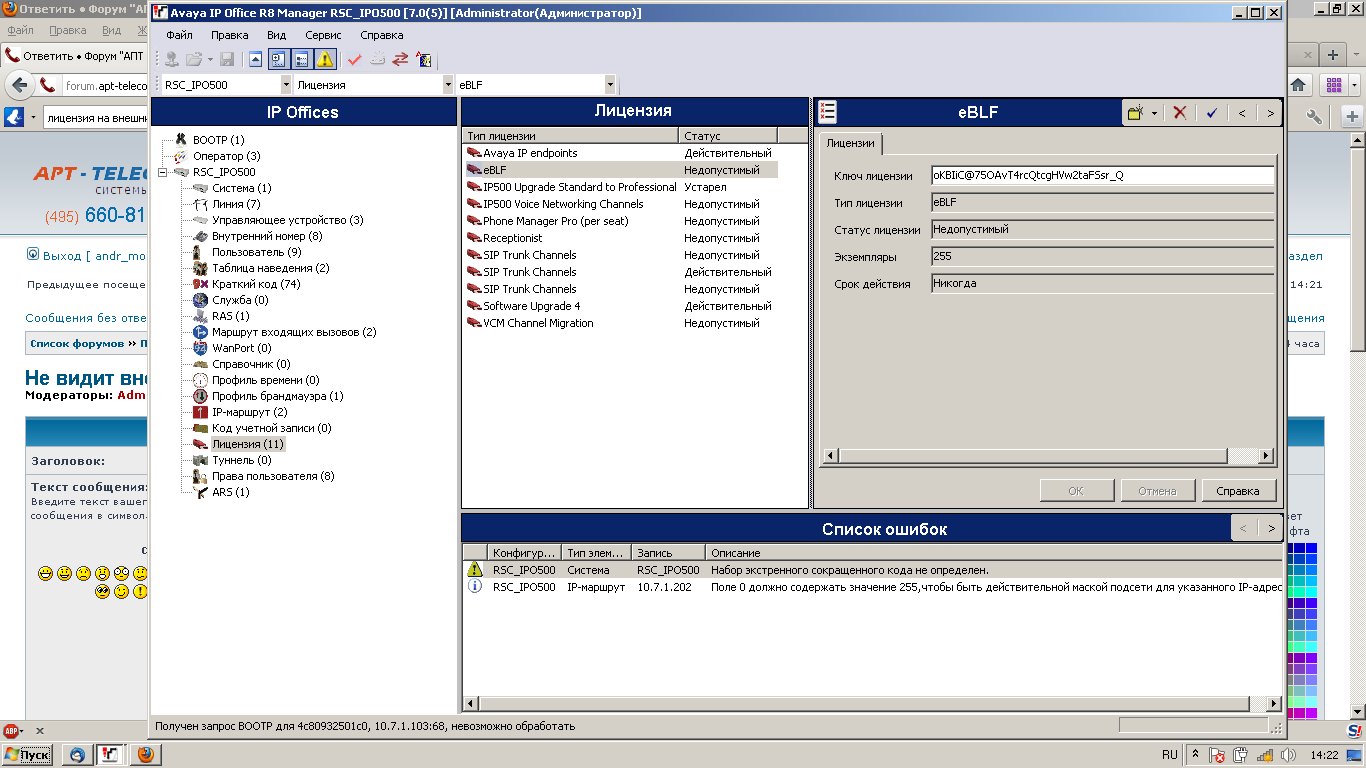Screen dimensions: 1366x768
Task: Click the yellow warning show-errors toolbar icon
Action: click(x=325, y=59)
